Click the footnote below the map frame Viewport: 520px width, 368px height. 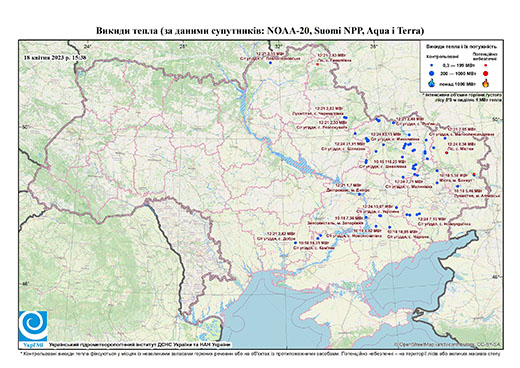click(x=260, y=353)
